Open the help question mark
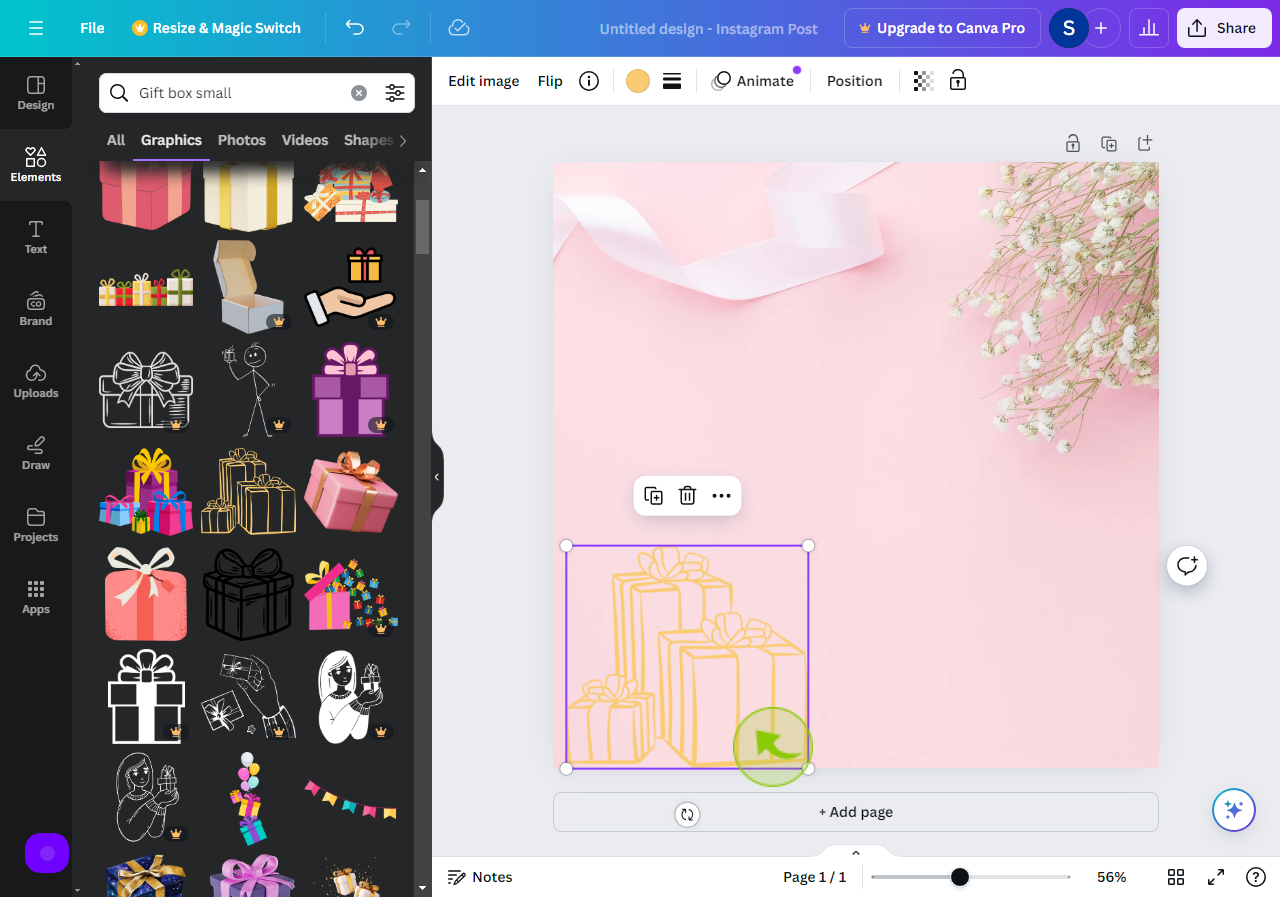 click(x=1256, y=877)
